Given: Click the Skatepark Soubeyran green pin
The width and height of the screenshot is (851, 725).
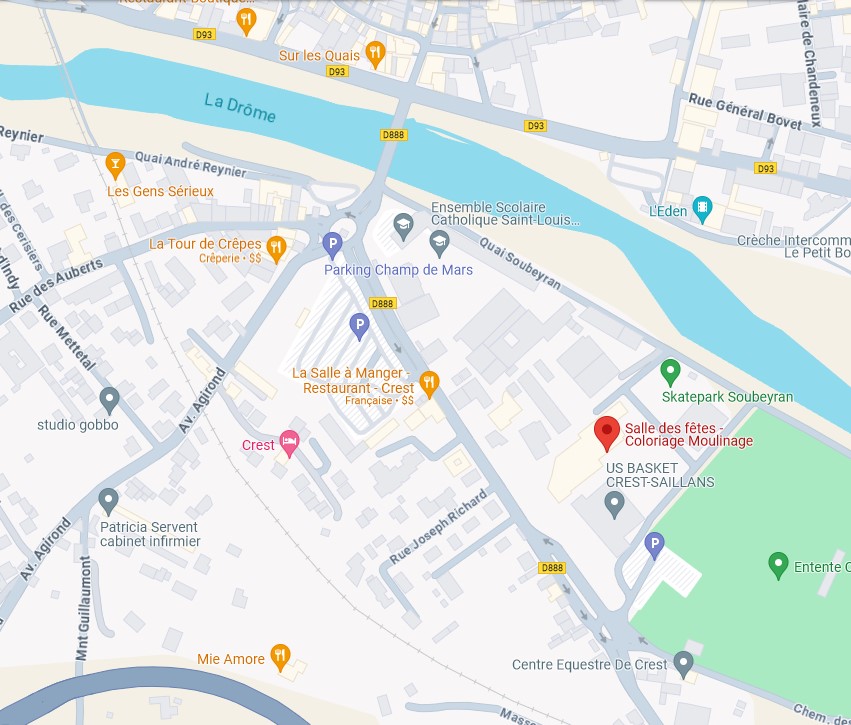Looking at the screenshot, I should click(670, 373).
